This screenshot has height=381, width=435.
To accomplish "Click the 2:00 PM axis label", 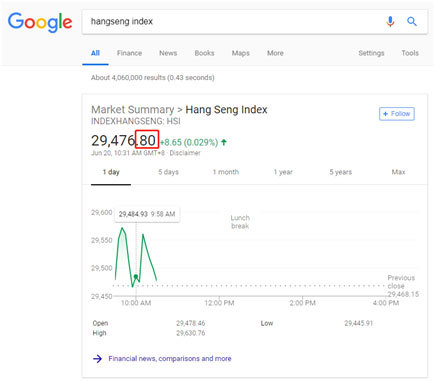I will click(302, 303).
